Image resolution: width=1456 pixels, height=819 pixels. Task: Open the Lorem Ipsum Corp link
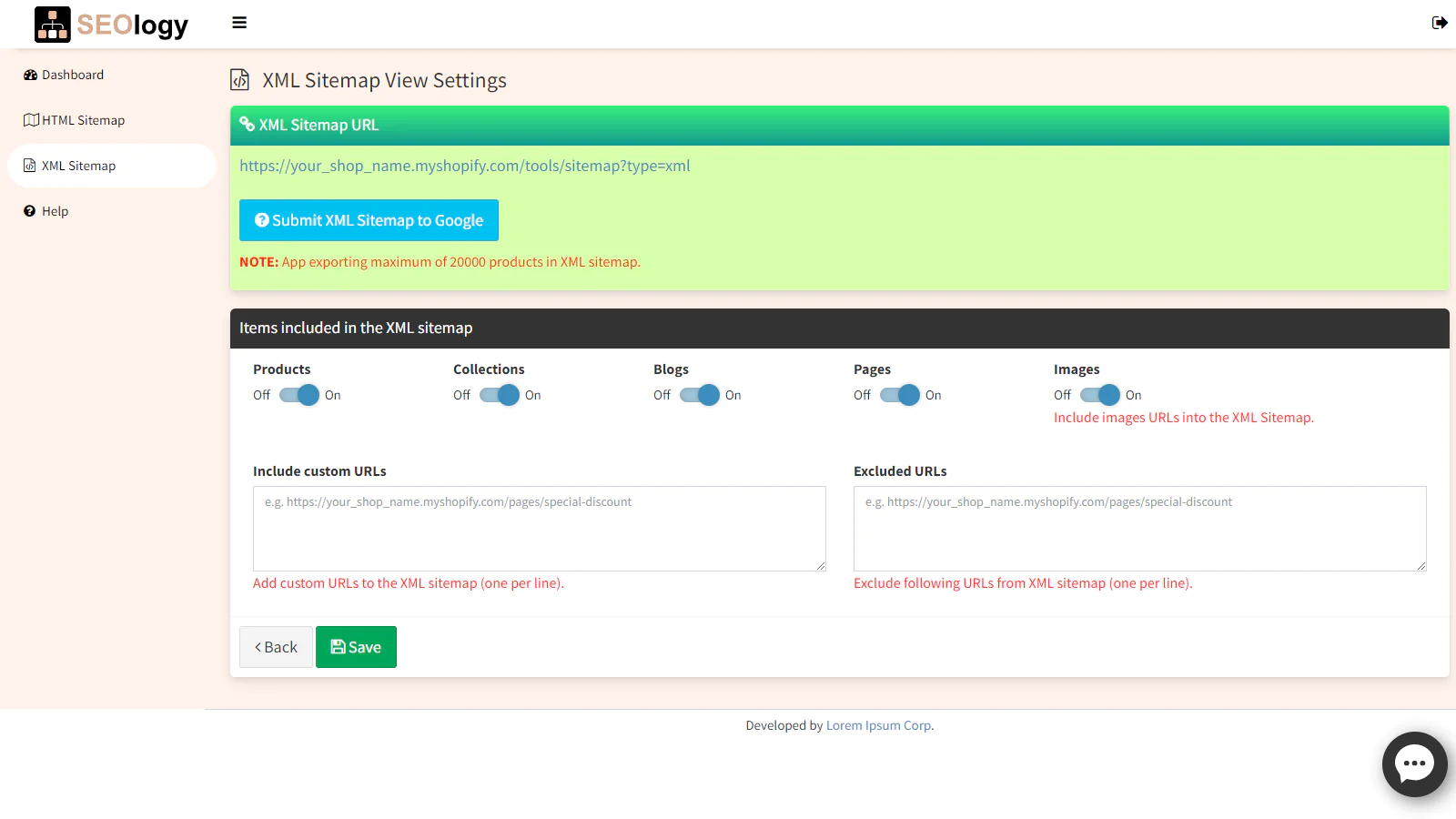[x=878, y=725]
